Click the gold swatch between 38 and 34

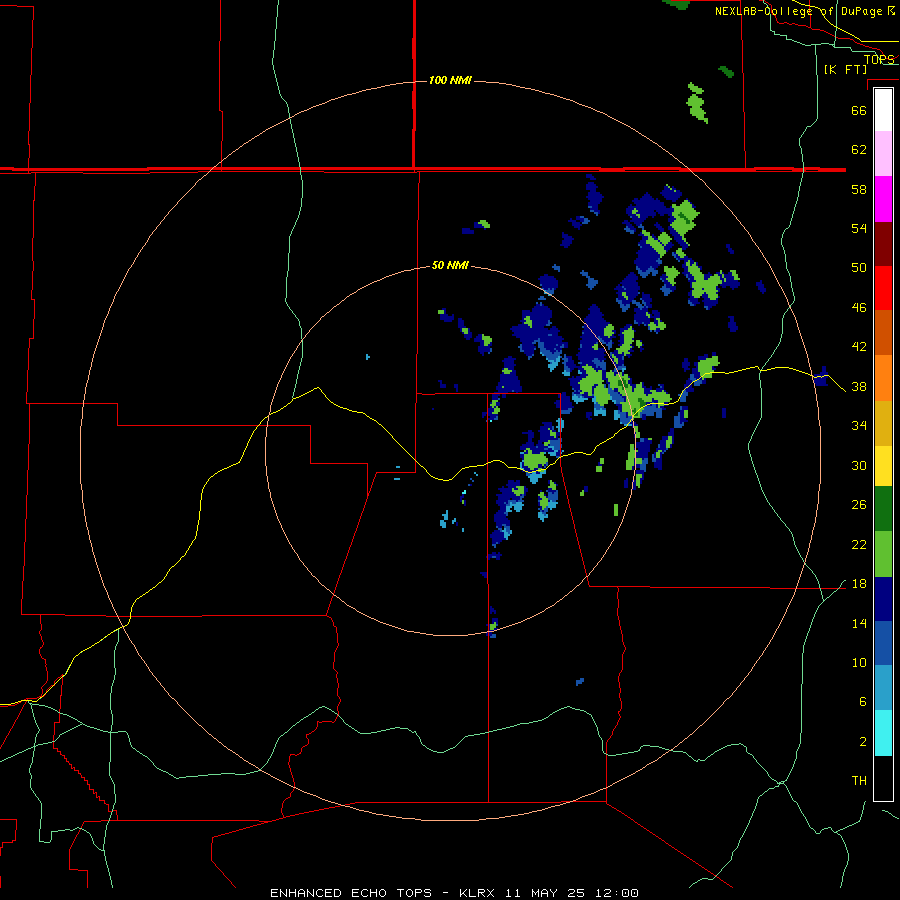(x=883, y=423)
